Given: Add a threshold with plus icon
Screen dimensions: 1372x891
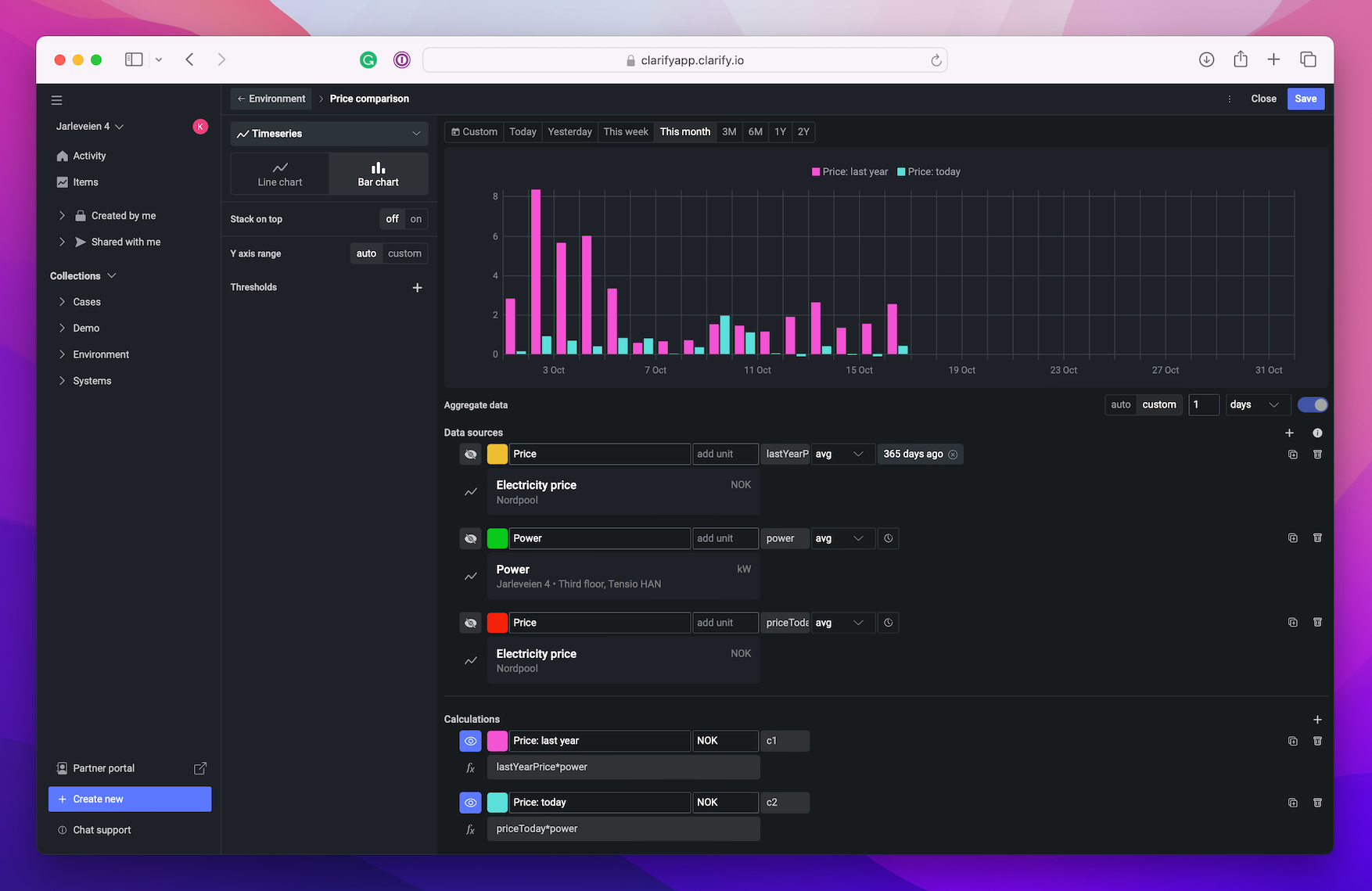Looking at the screenshot, I should tap(417, 287).
